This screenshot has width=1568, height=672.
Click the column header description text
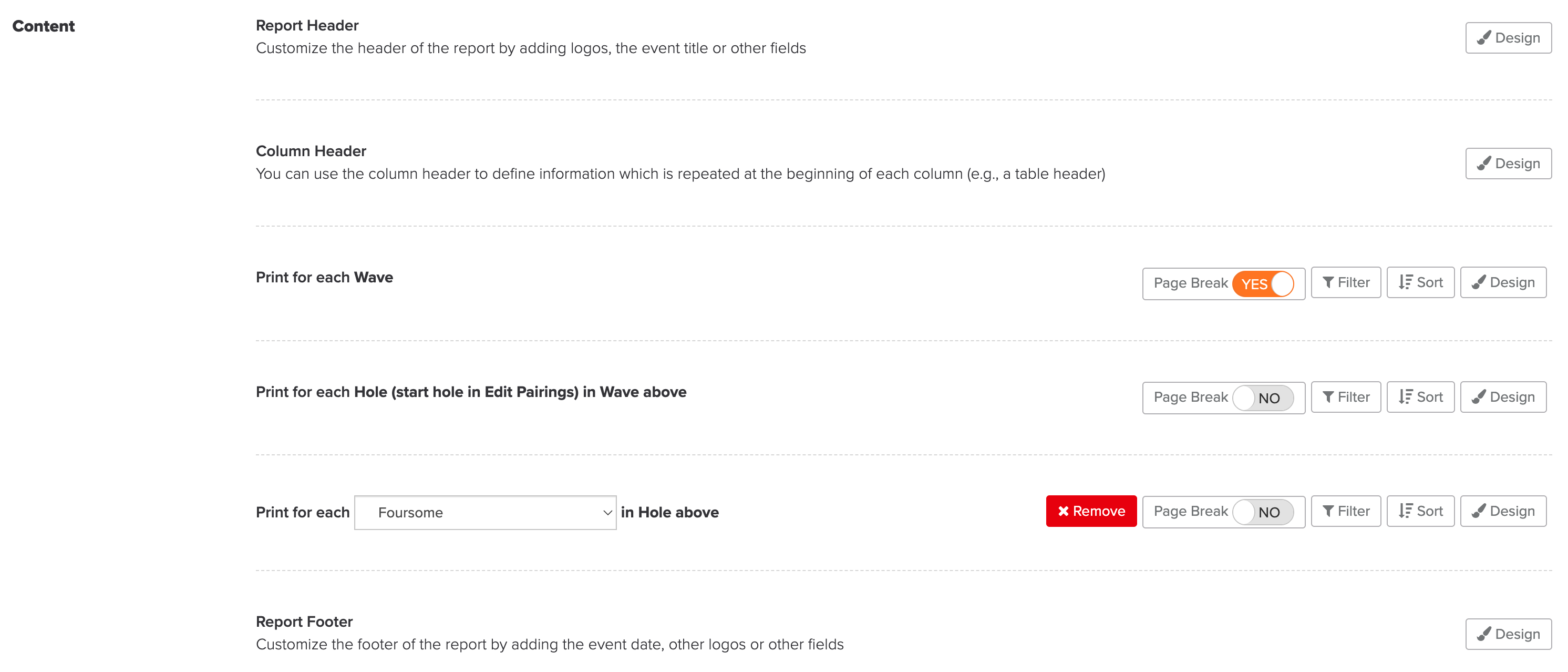click(x=680, y=174)
